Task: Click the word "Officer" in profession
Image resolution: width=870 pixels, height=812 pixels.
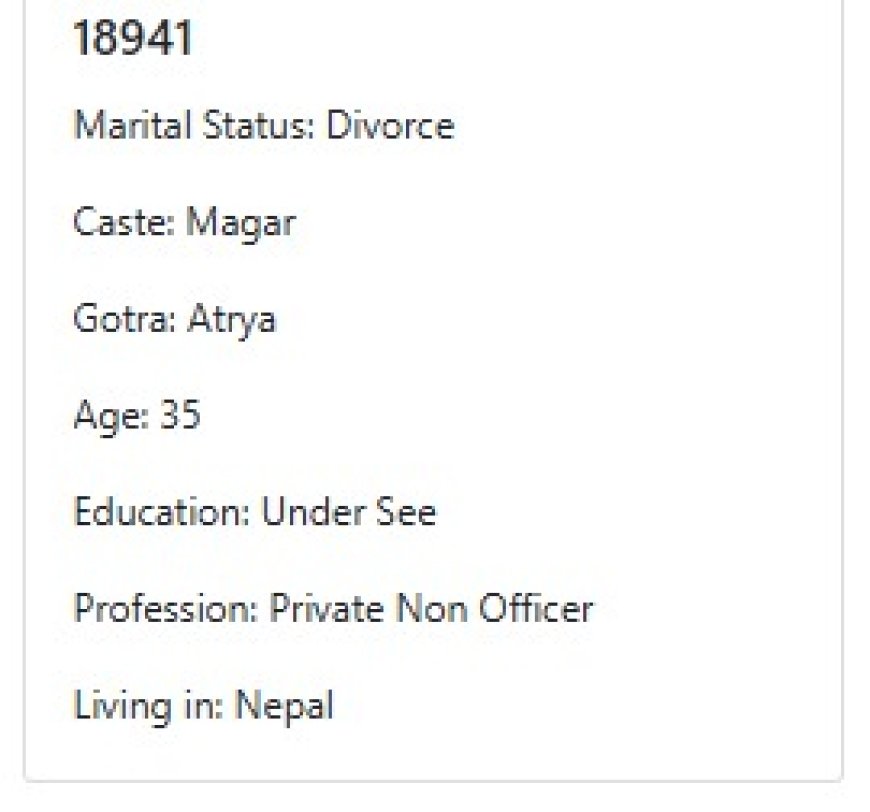Action: (x=536, y=608)
